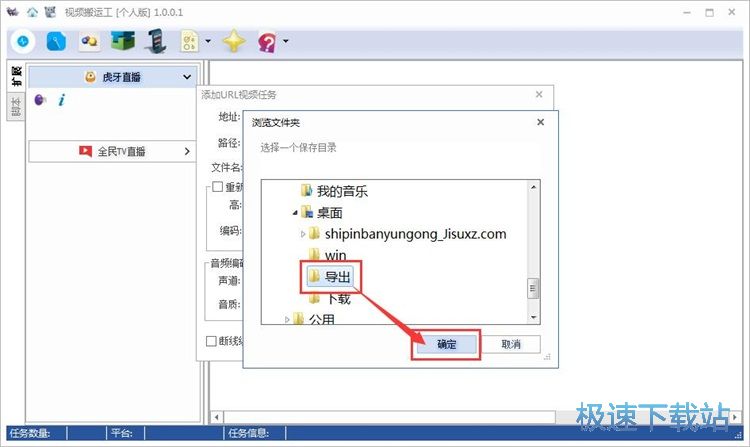Collapse the 虎牙直播 panel header

click(x=112, y=77)
